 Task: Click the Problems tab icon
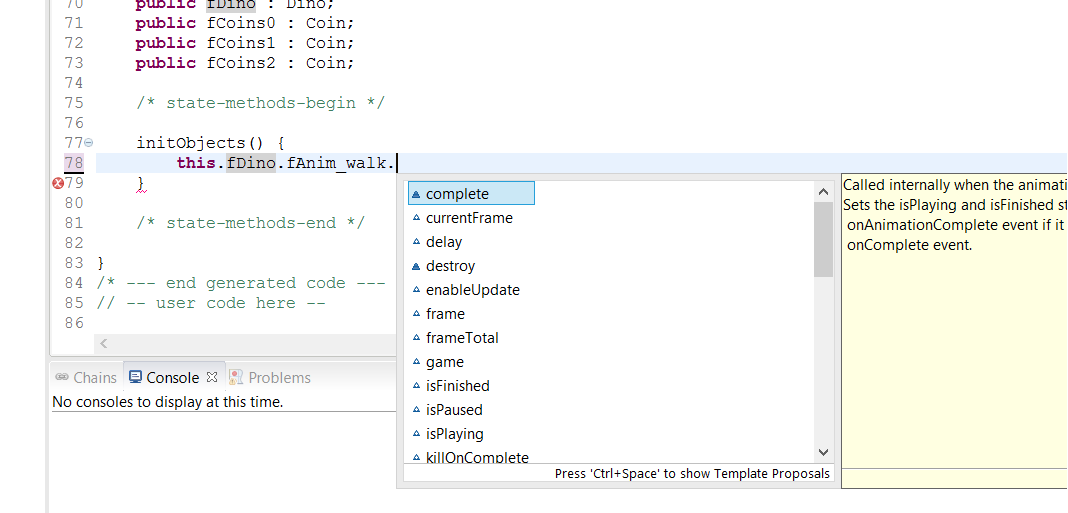(x=236, y=377)
